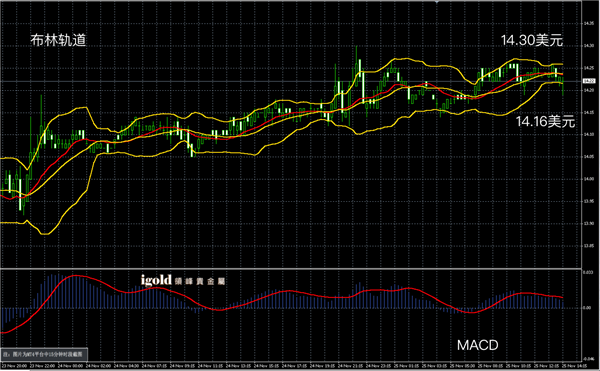
Task: Click the 24 Nov 00:00 time axis label
Action: 70,366
